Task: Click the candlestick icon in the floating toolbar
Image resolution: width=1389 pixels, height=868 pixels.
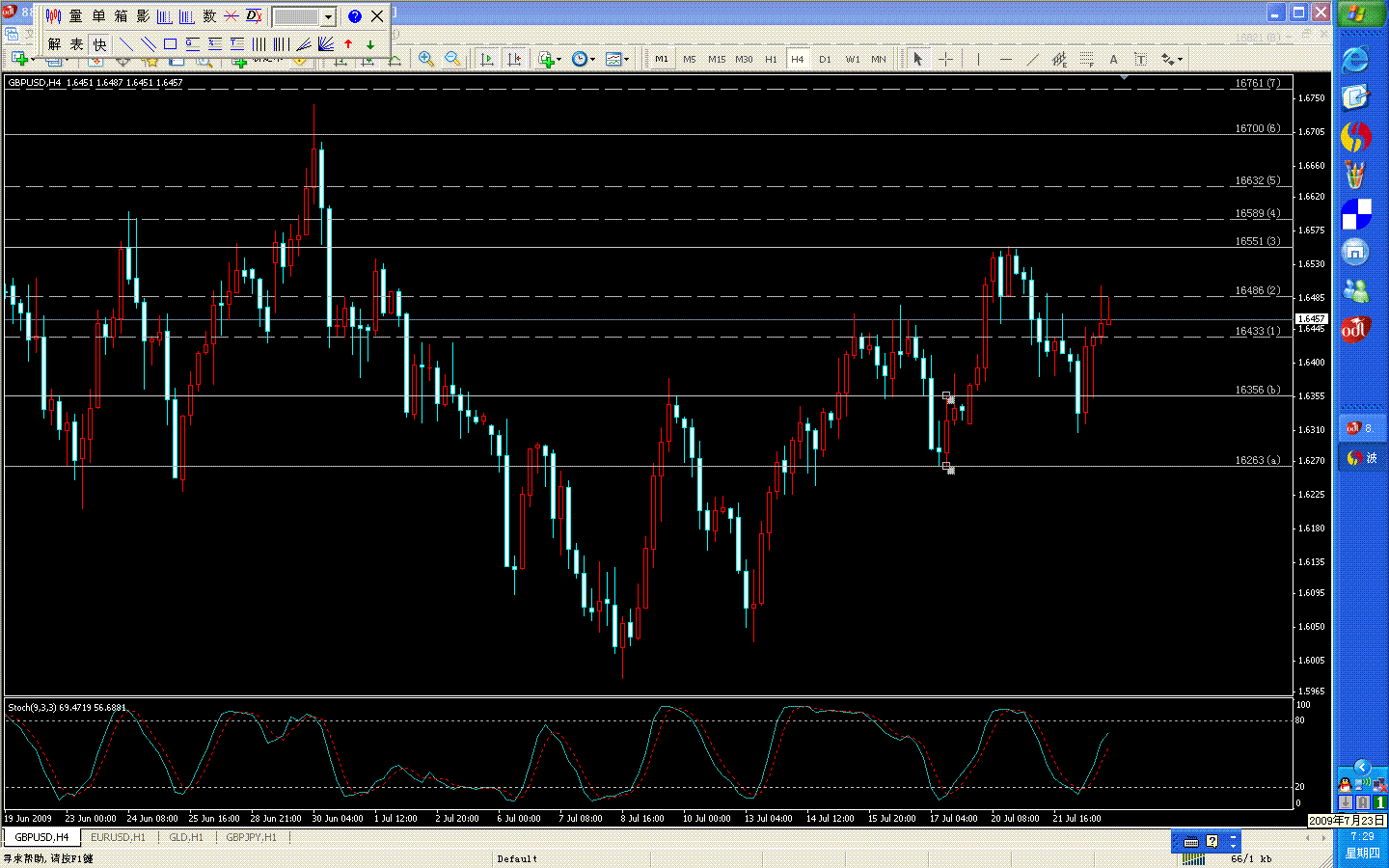Action: [53, 16]
